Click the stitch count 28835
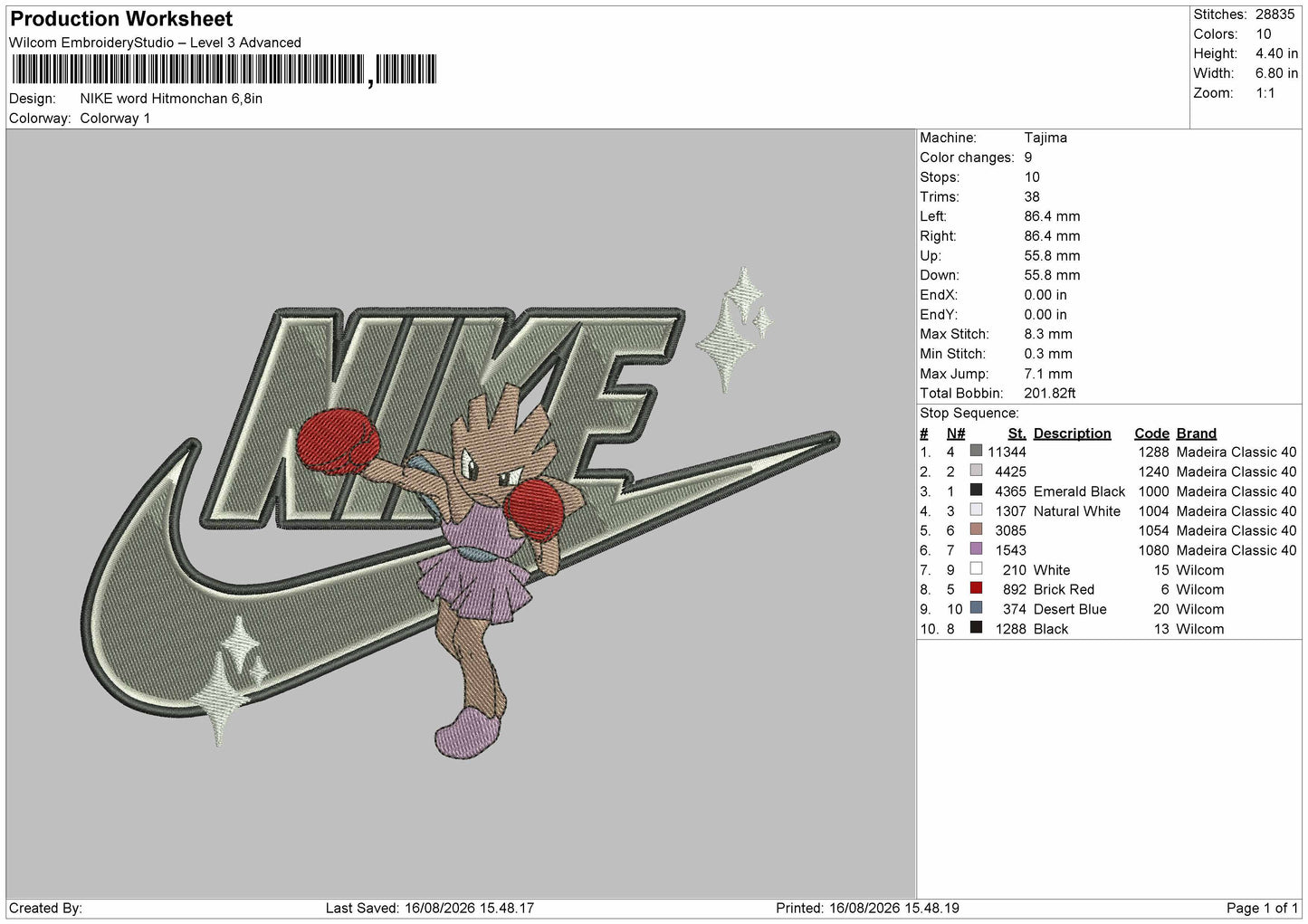The width and height of the screenshot is (1308, 924). coord(1275,14)
